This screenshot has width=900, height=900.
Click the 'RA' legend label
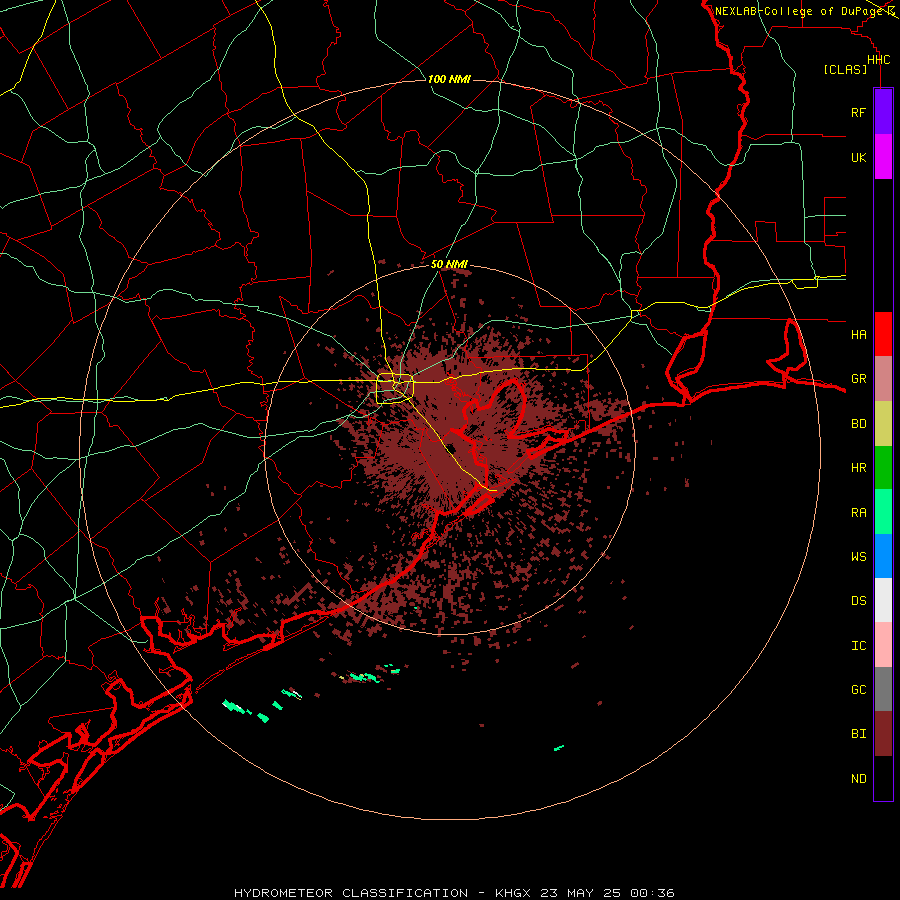tap(858, 513)
